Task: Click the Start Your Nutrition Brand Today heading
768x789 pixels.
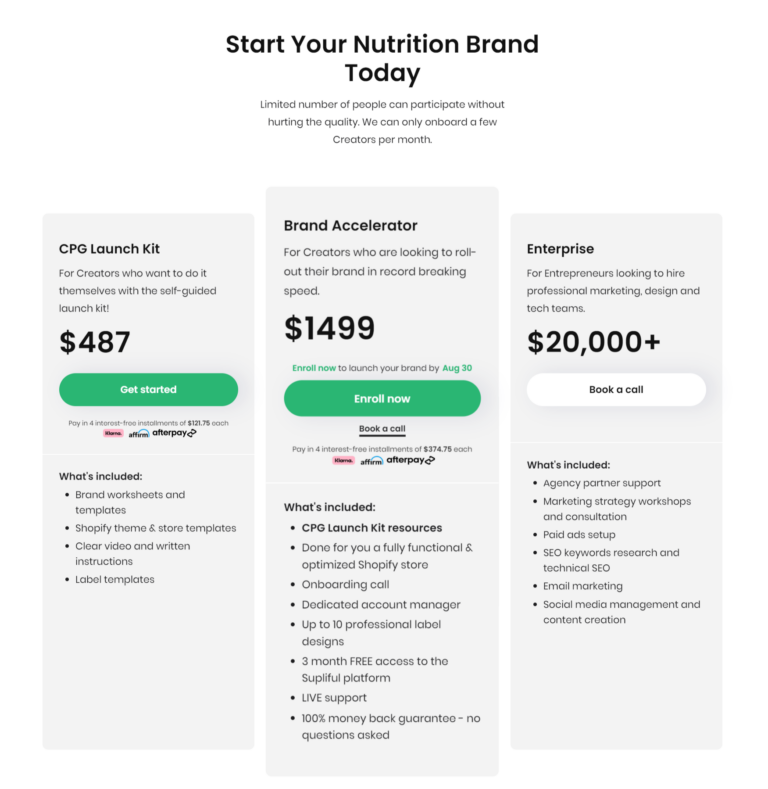Action: [382, 58]
